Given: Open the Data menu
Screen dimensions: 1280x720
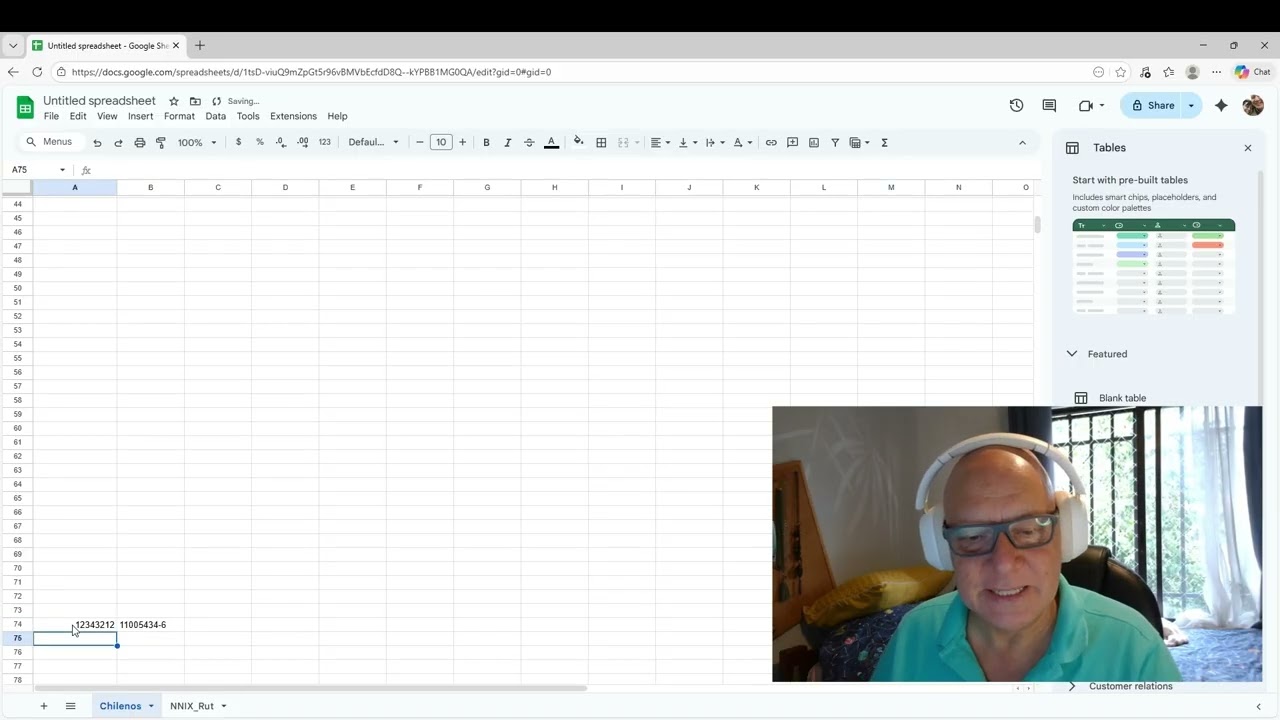Looking at the screenshot, I should [216, 116].
